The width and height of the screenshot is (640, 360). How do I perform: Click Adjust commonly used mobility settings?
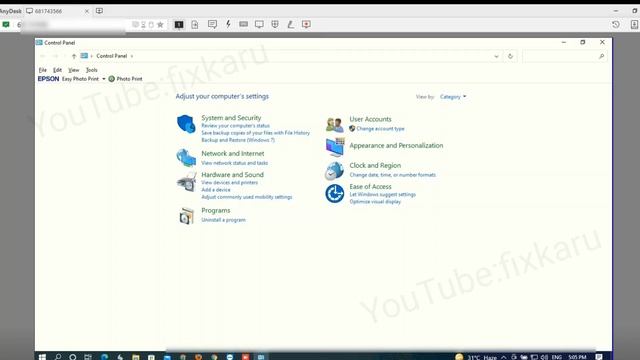pyautogui.click(x=247, y=197)
